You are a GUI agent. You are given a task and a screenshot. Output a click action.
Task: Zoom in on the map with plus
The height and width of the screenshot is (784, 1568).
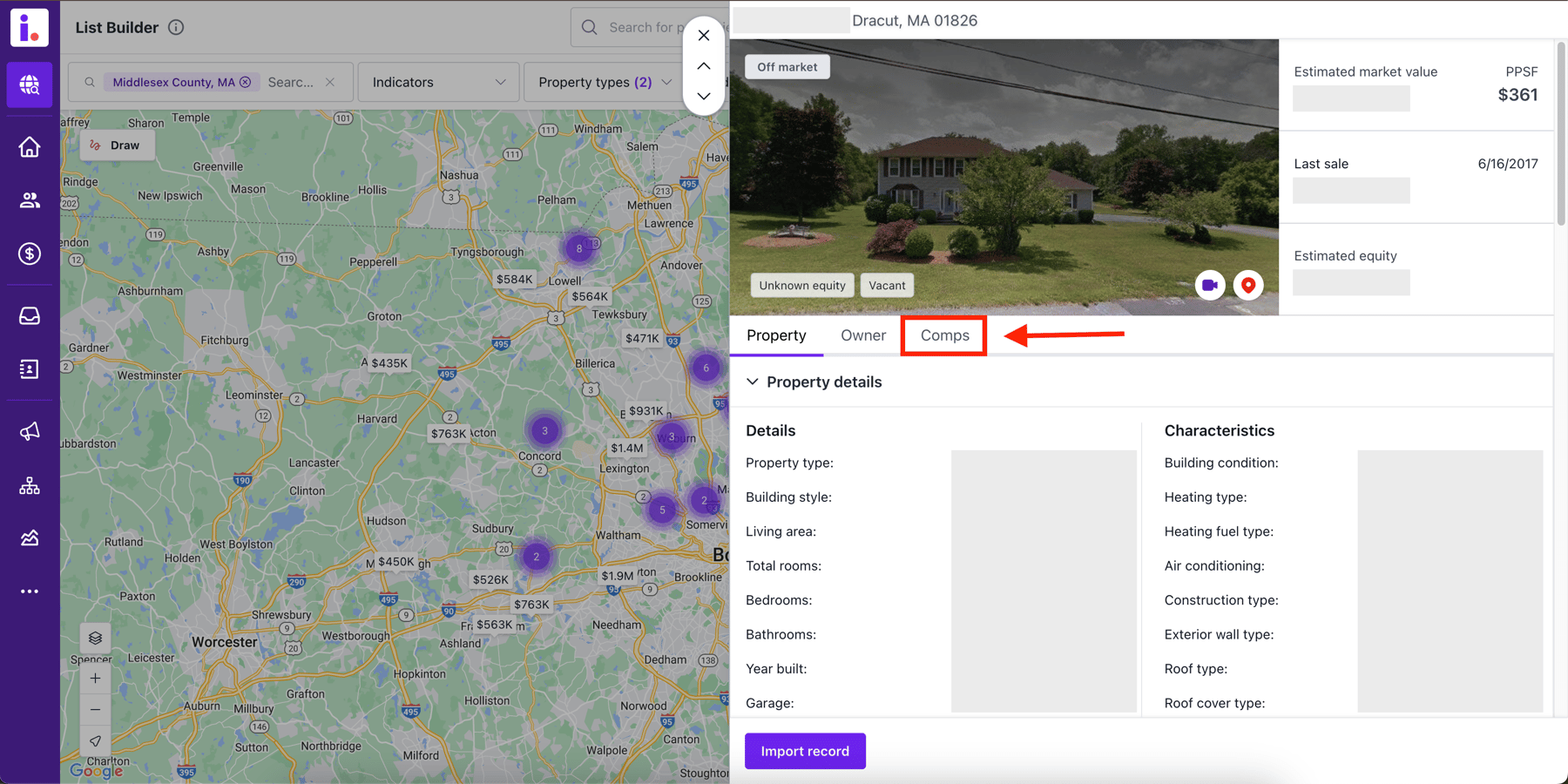[x=95, y=679]
